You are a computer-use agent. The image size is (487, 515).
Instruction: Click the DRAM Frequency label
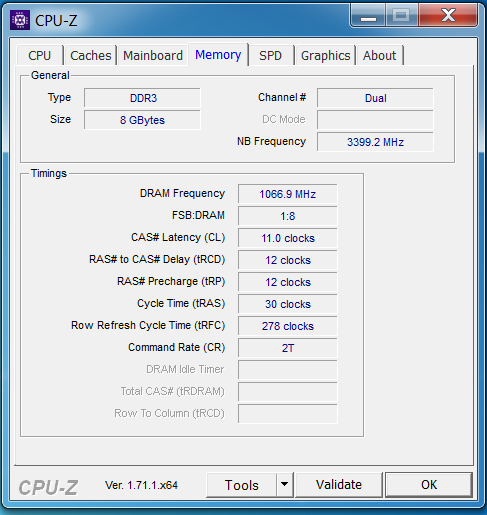click(x=182, y=193)
